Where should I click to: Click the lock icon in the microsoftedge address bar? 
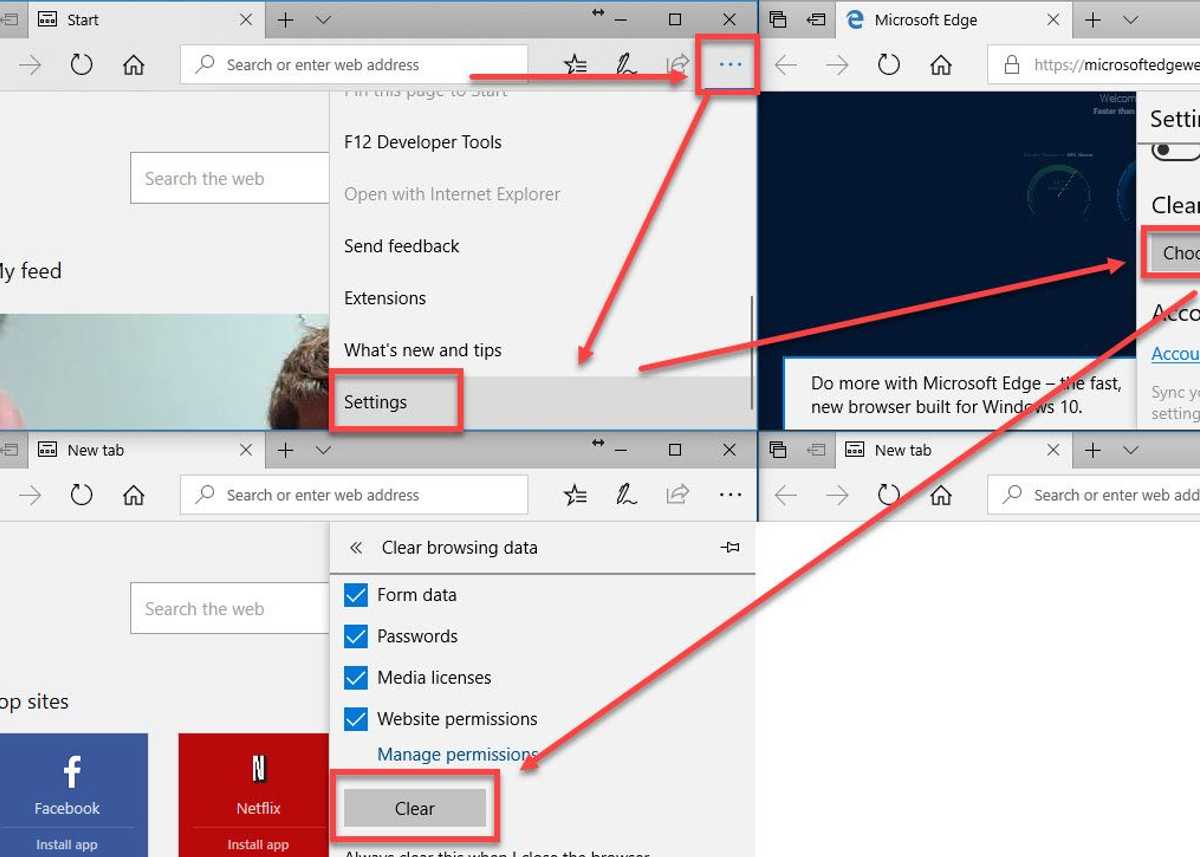pyautogui.click(x=1012, y=65)
